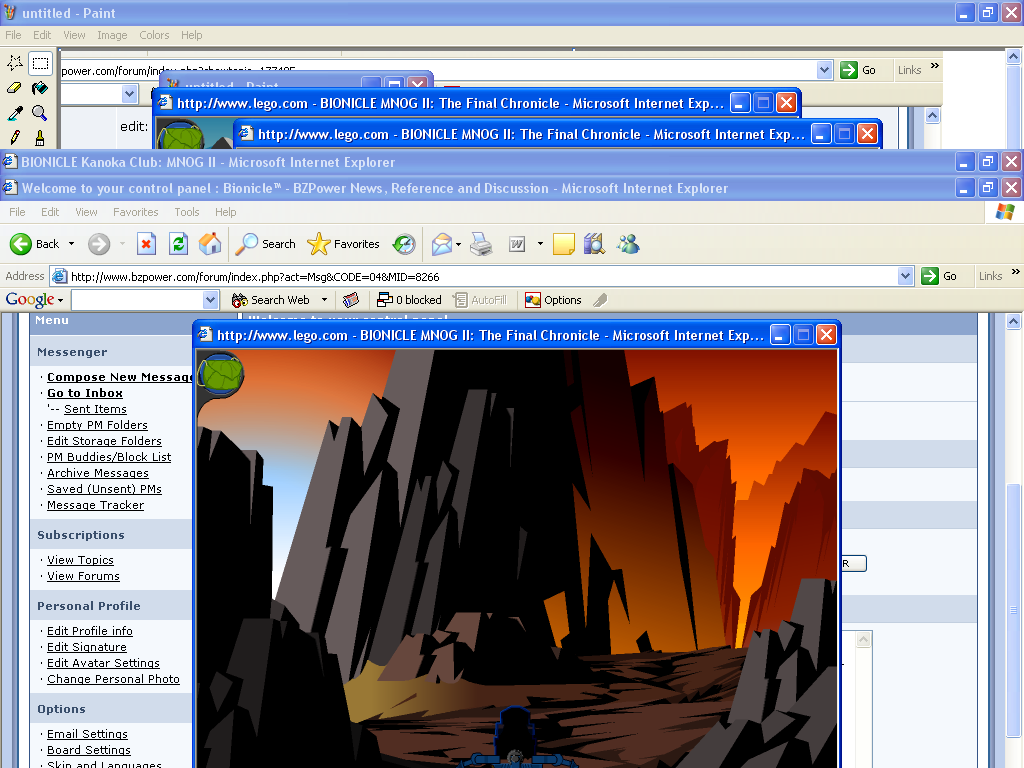
Task: Open the Google logo dropdown menu
Action: pyautogui.click(x=35, y=300)
